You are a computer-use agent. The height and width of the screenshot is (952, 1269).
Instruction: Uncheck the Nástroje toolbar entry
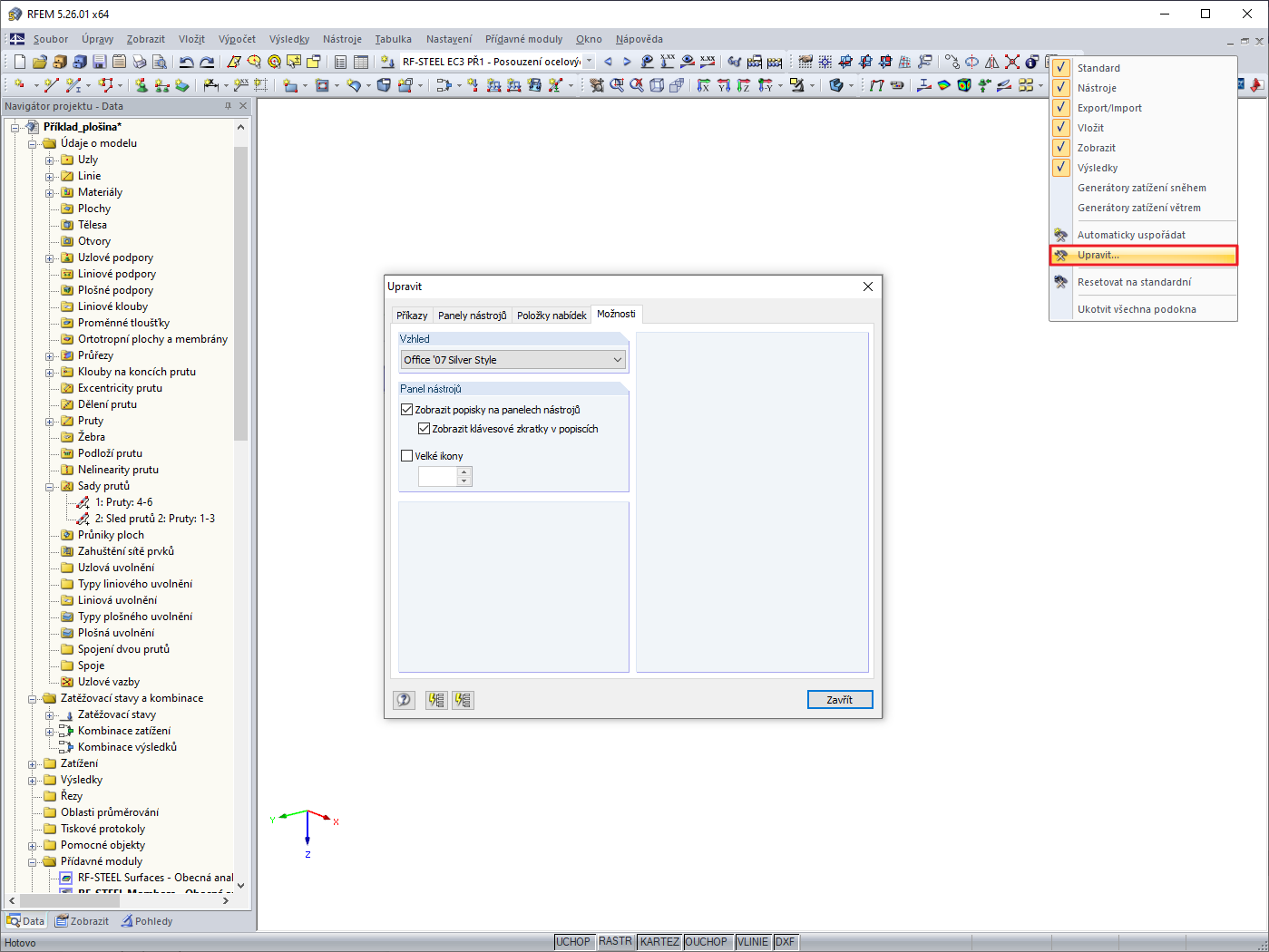pos(1060,88)
